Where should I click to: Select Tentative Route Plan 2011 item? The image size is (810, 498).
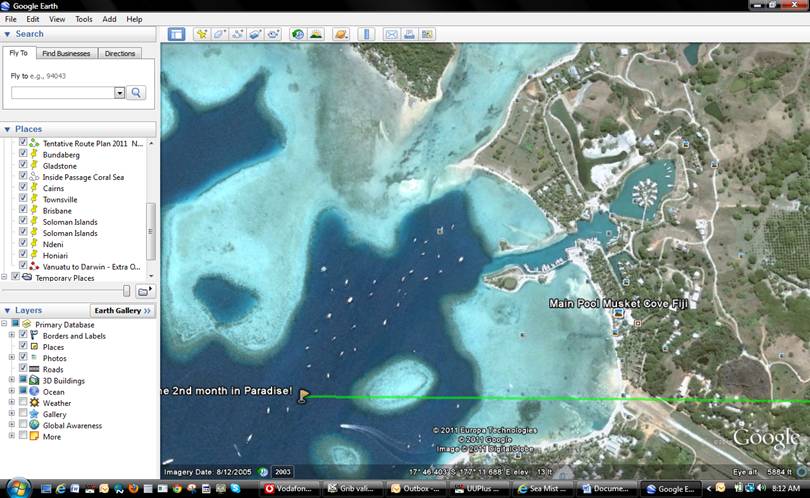click(93, 144)
